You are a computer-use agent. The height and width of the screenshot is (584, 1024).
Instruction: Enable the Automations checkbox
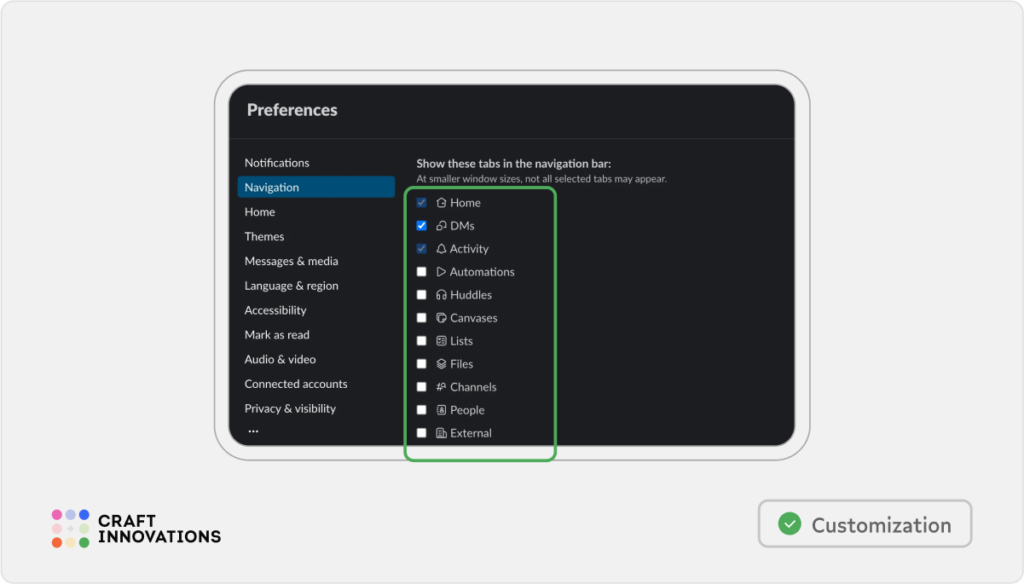tap(421, 271)
